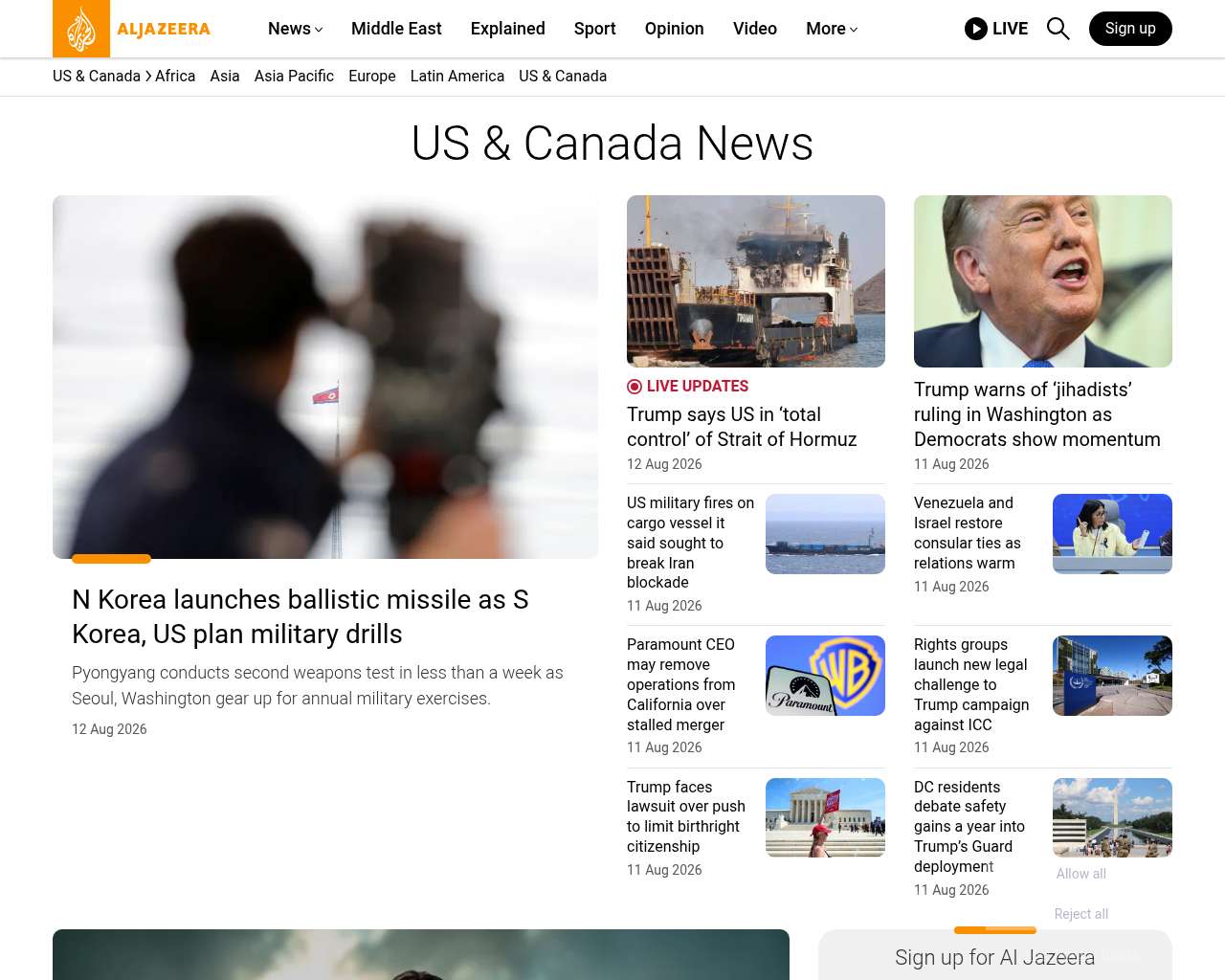
Task: Read Trump warns of 'jihadists' article
Action: tap(1037, 414)
